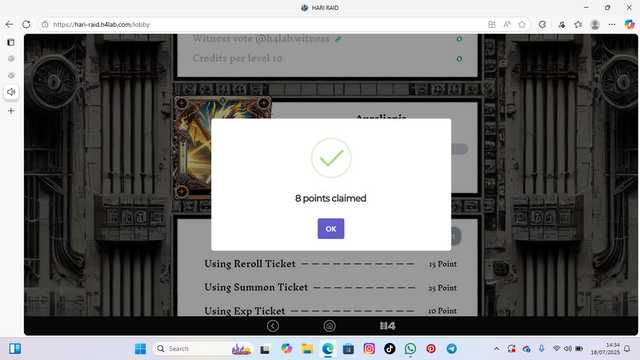Open the Widgets panel on taskbar
The height and width of the screenshot is (360, 640).
[15, 349]
